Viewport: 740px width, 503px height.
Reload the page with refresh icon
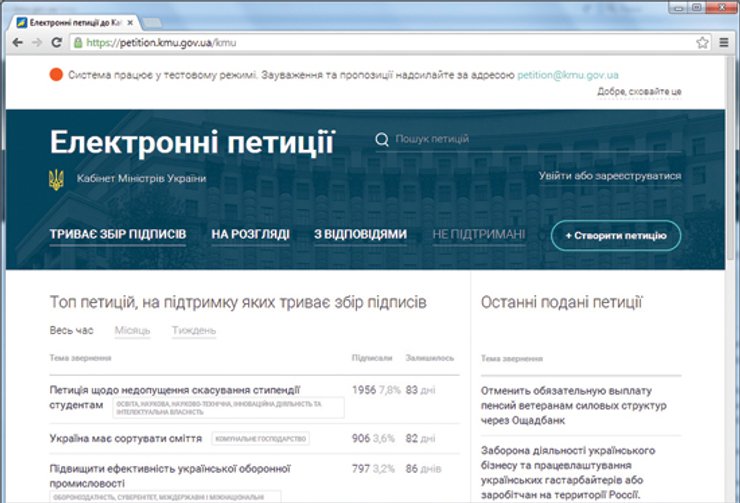(56, 43)
